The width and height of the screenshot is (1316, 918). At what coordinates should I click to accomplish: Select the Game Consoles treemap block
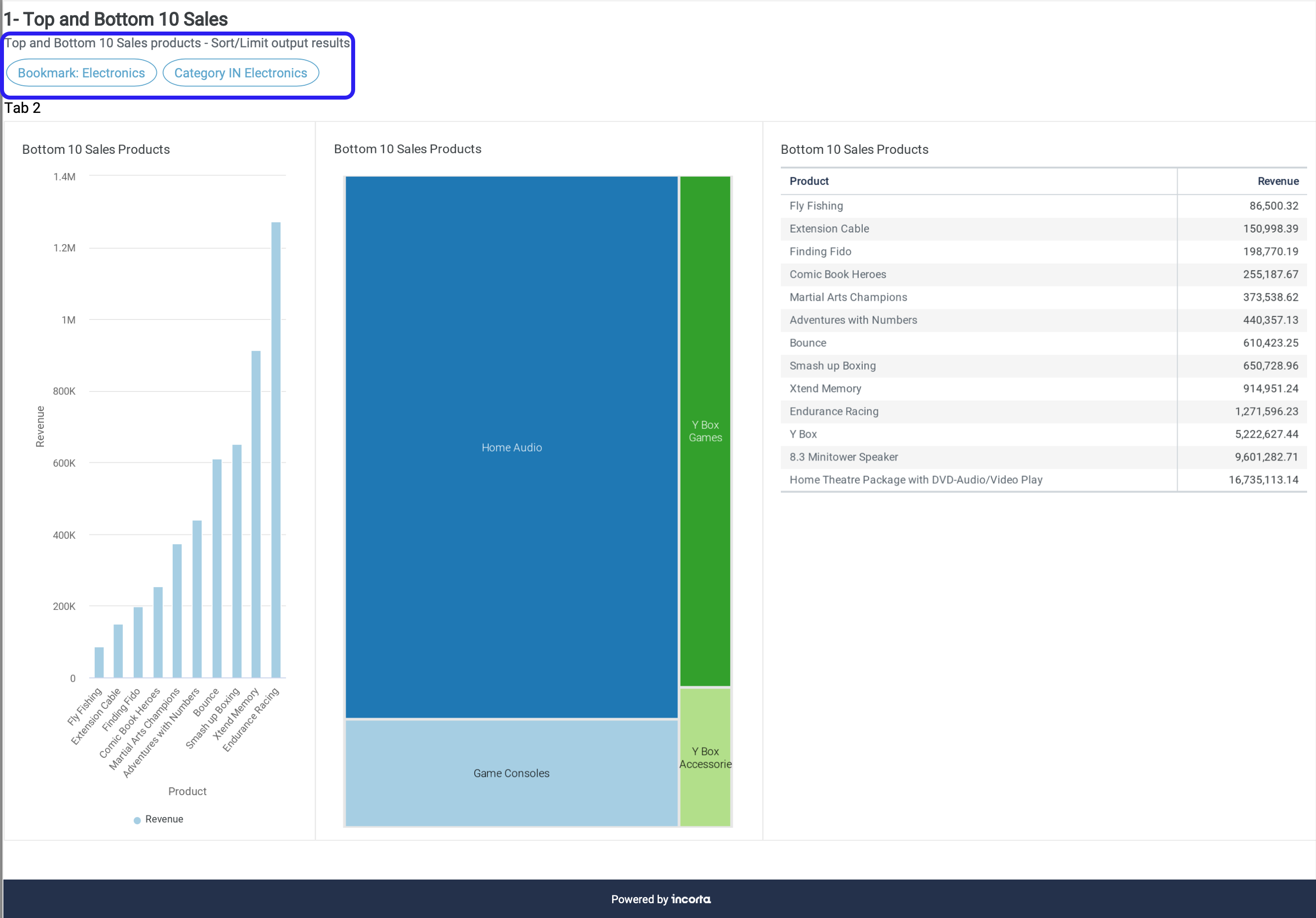512,773
